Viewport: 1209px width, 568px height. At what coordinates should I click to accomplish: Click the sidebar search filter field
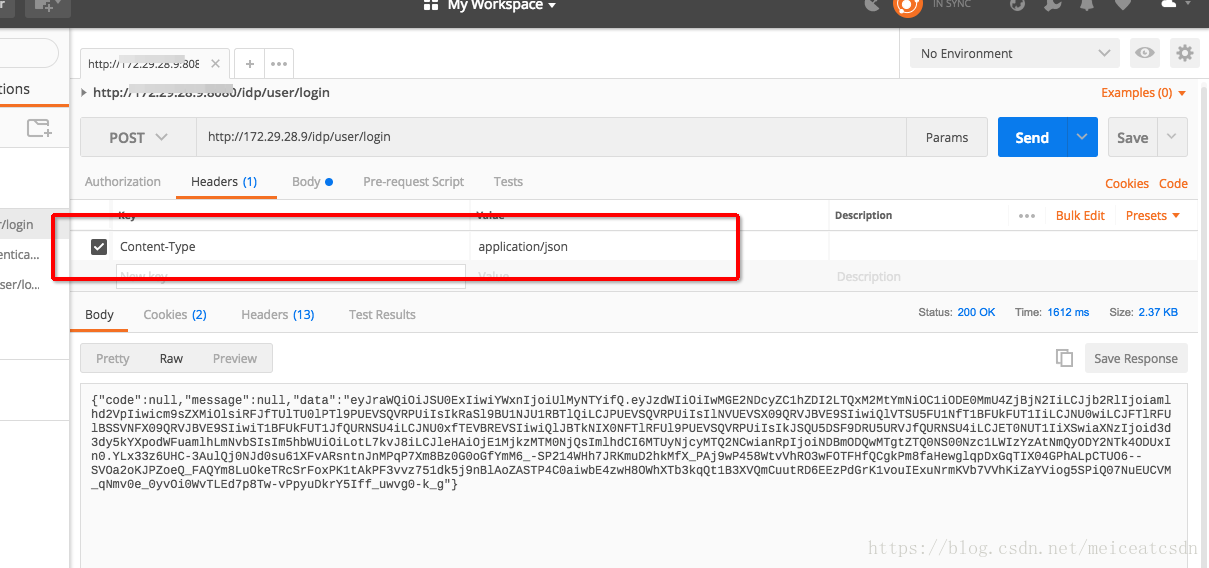click(x=28, y=53)
